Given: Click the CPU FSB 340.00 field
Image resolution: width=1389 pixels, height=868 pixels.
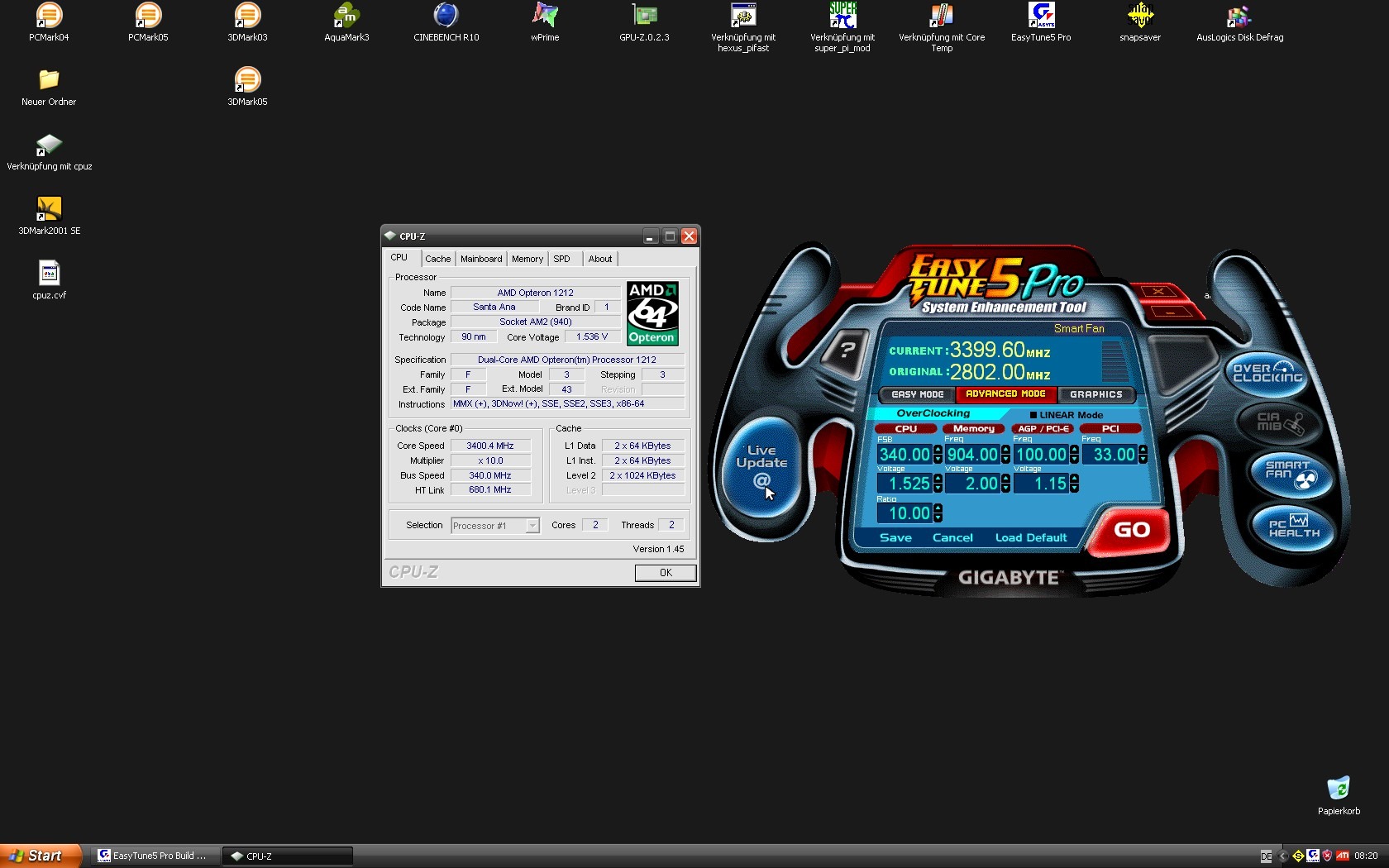Looking at the screenshot, I should [905, 455].
